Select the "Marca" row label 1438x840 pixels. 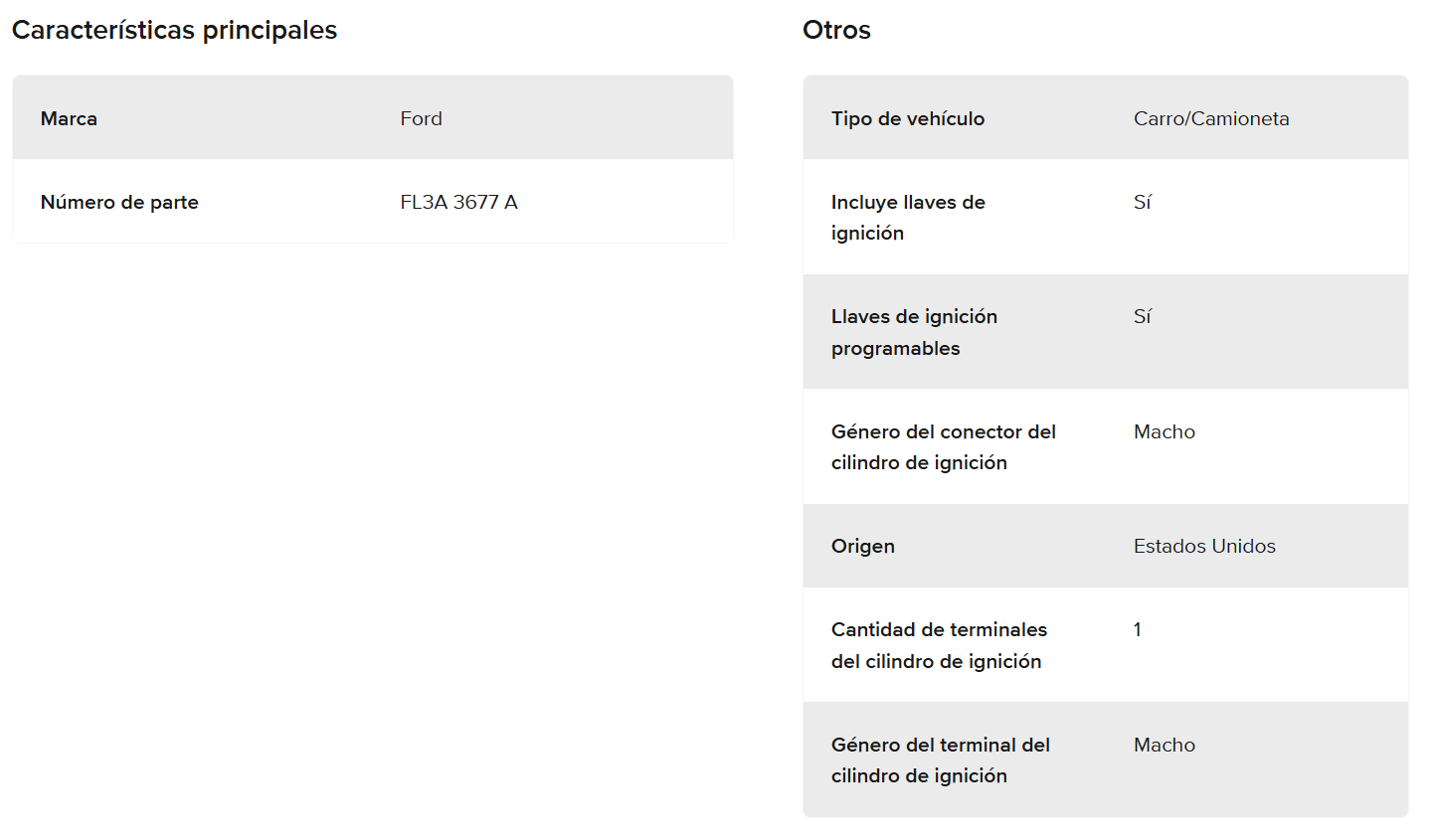click(69, 118)
